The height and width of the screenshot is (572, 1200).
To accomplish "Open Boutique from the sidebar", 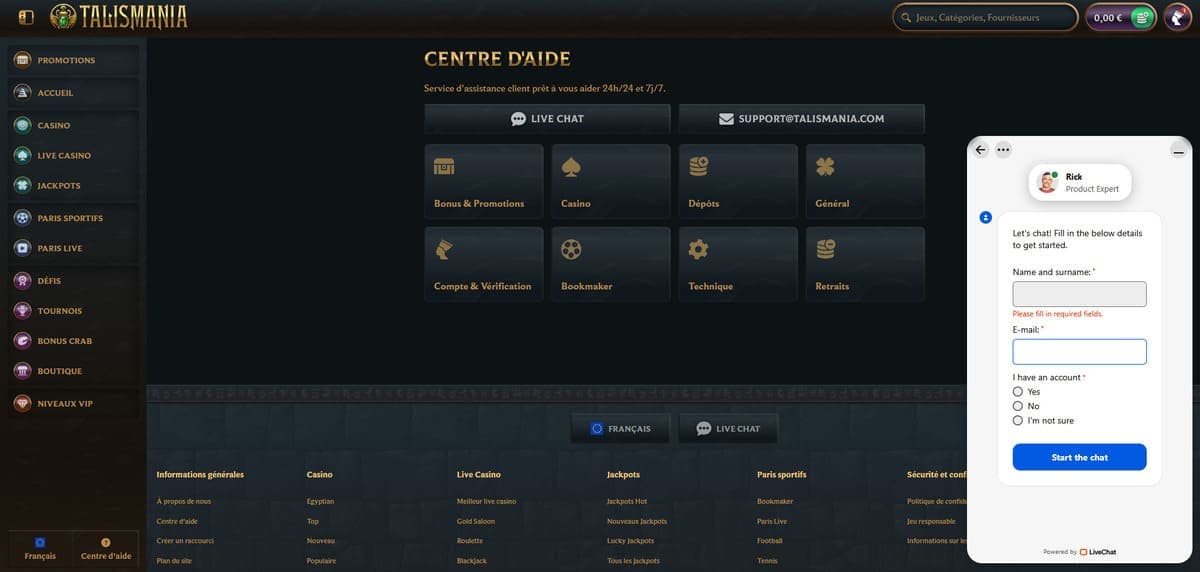I will 75,371.
